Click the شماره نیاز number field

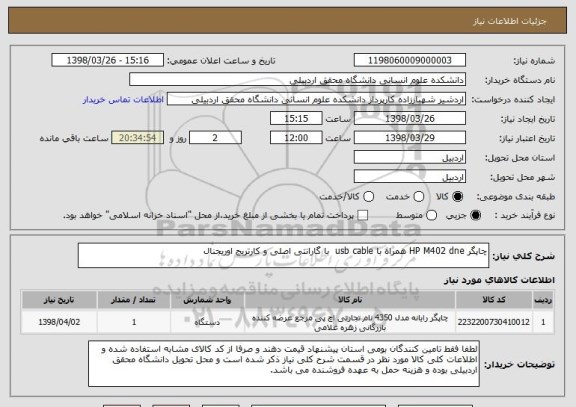(410, 60)
